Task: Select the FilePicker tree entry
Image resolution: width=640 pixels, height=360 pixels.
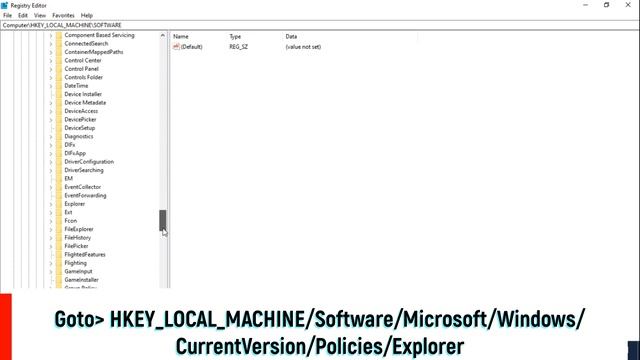Action: coord(76,246)
